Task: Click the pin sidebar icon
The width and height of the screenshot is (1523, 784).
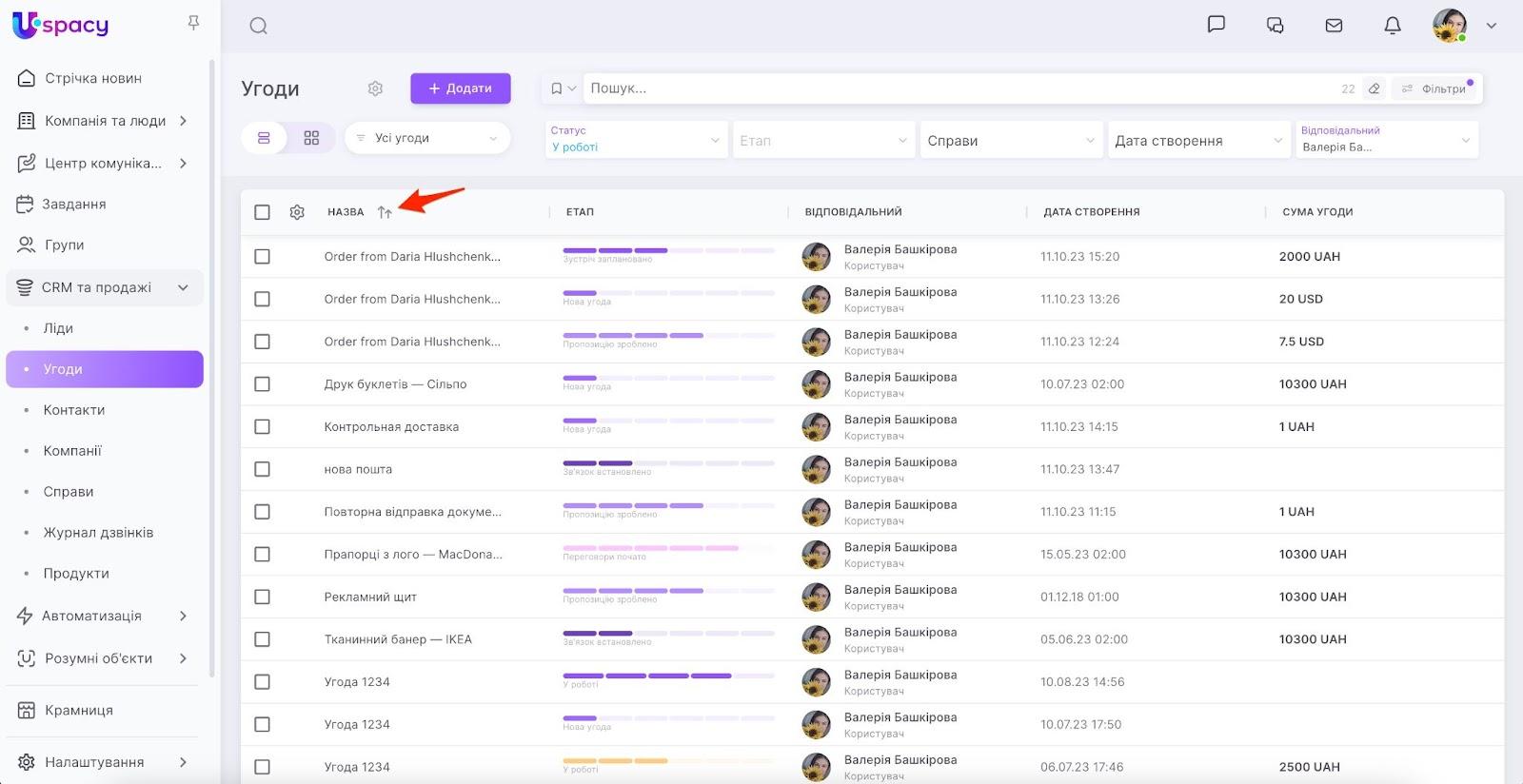Action: tap(193, 23)
